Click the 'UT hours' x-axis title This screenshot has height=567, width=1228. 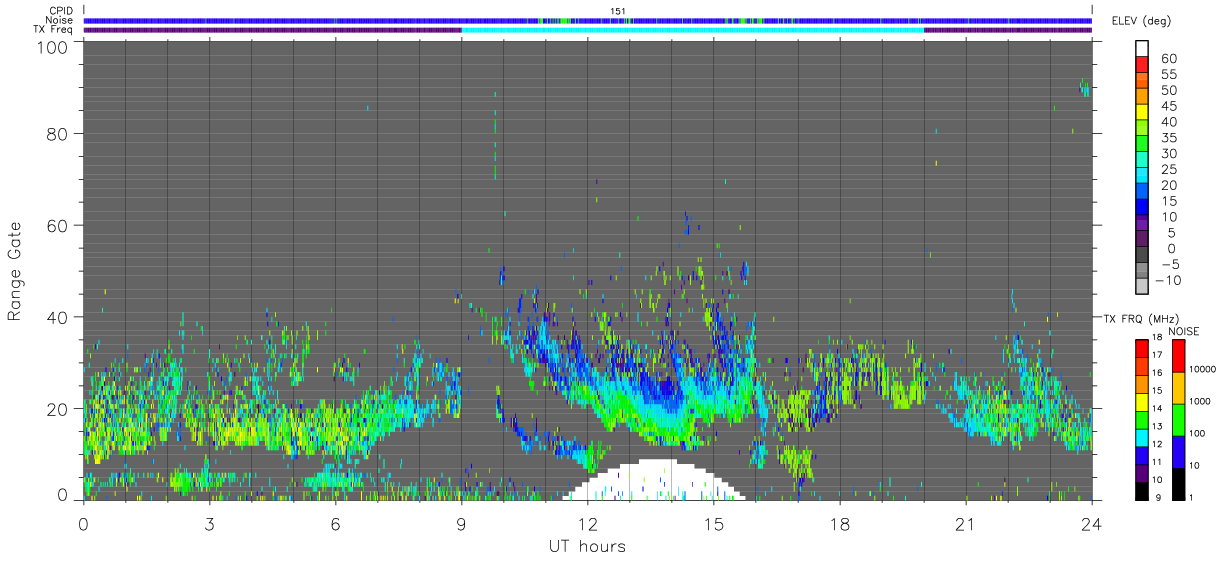[586, 546]
